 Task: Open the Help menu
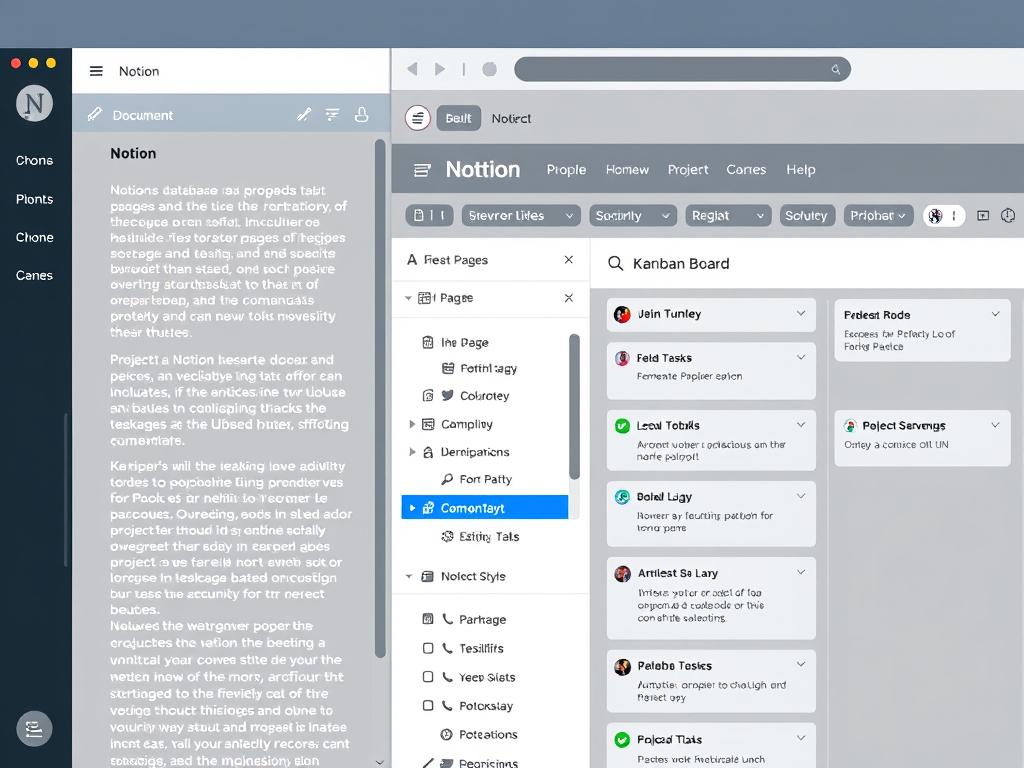click(x=801, y=170)
